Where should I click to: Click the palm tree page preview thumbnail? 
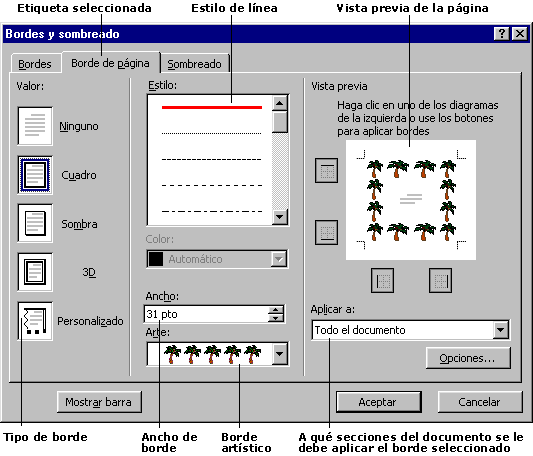[411, 200]
